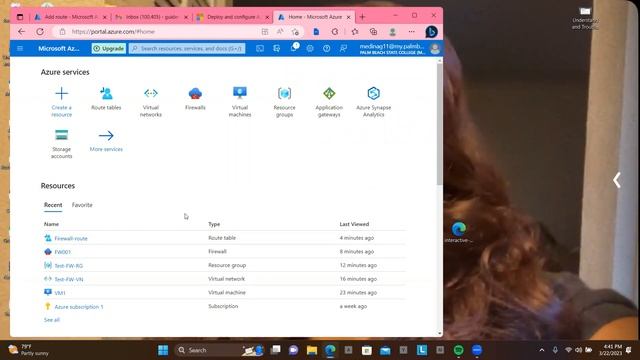Viewport: 640px width, 360px height.
Task: Open Spotify from taskbar
Action: tap(458, 350)
